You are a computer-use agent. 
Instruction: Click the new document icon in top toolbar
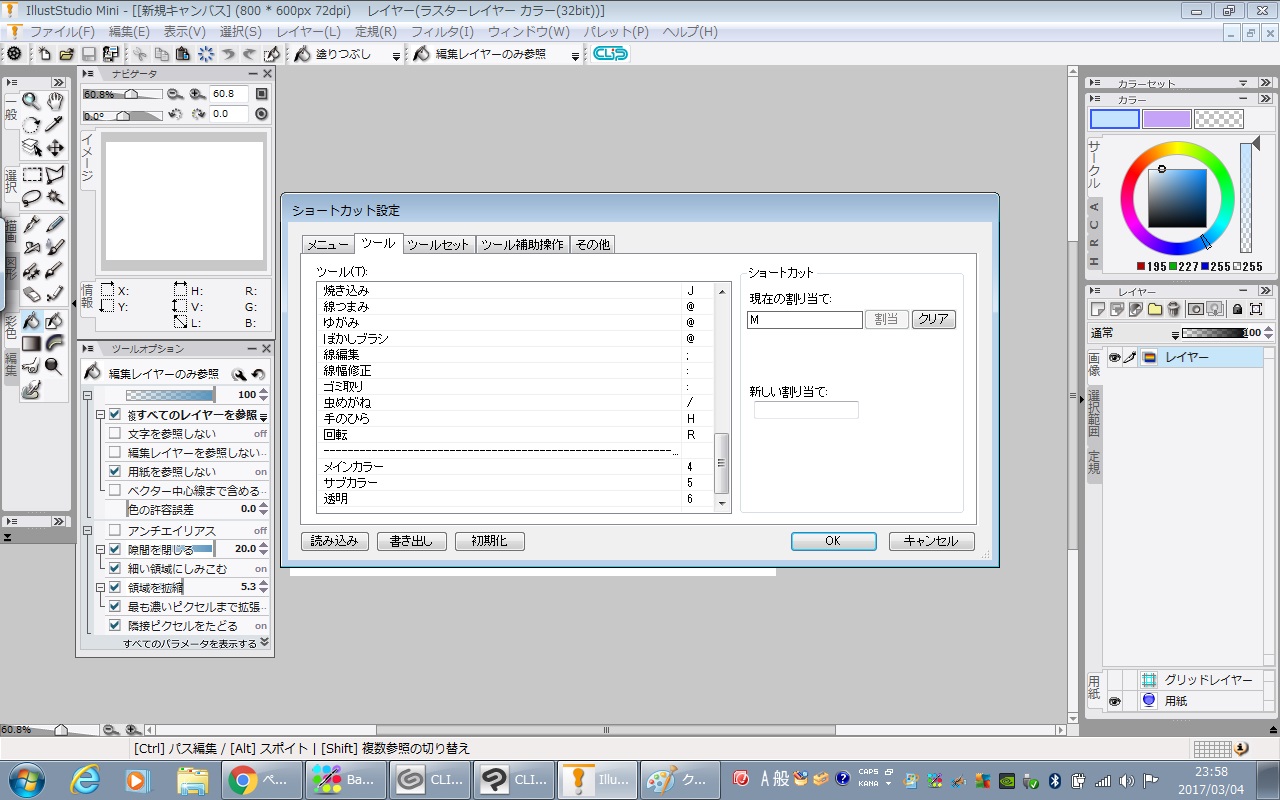[45, 54]
